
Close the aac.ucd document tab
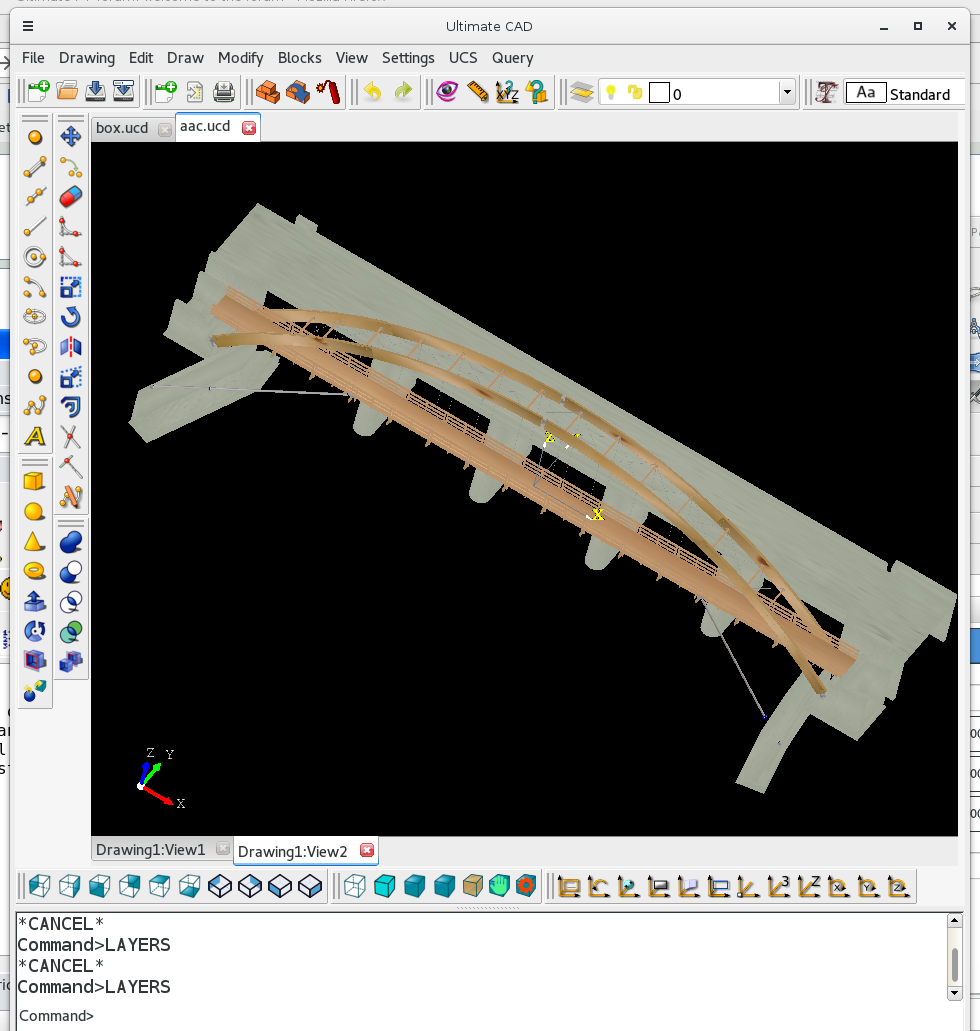[249, 127]
